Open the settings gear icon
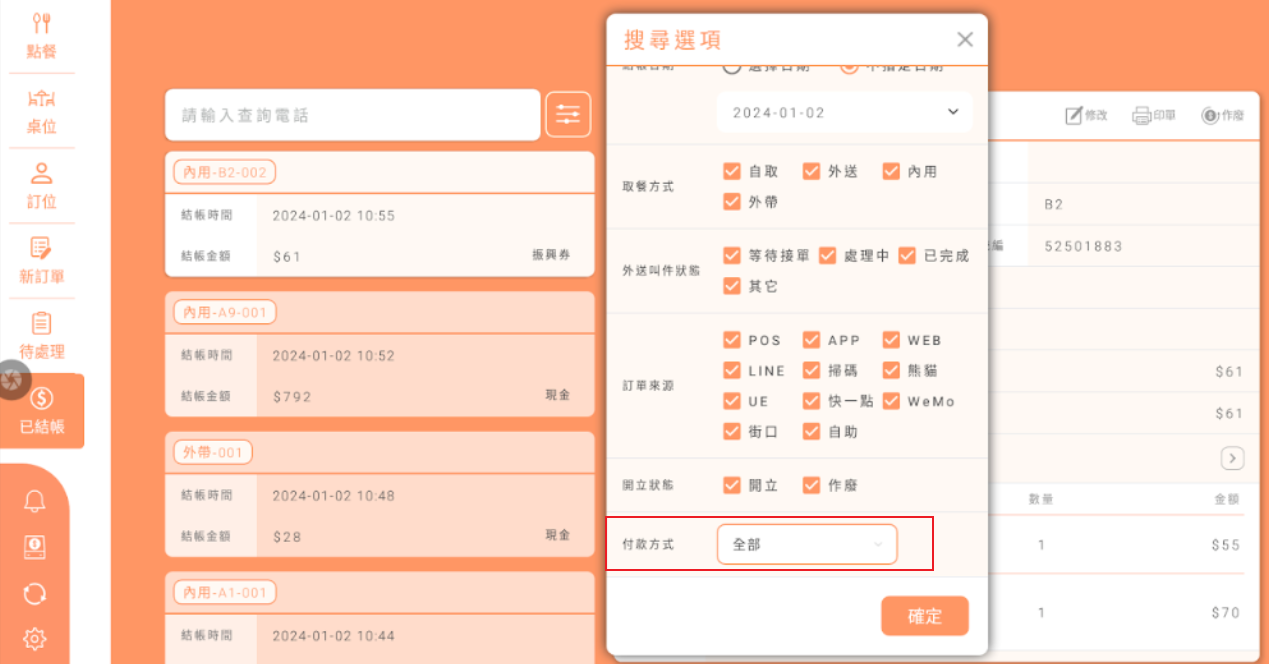Screen dimensions: 1269x664 35,638
